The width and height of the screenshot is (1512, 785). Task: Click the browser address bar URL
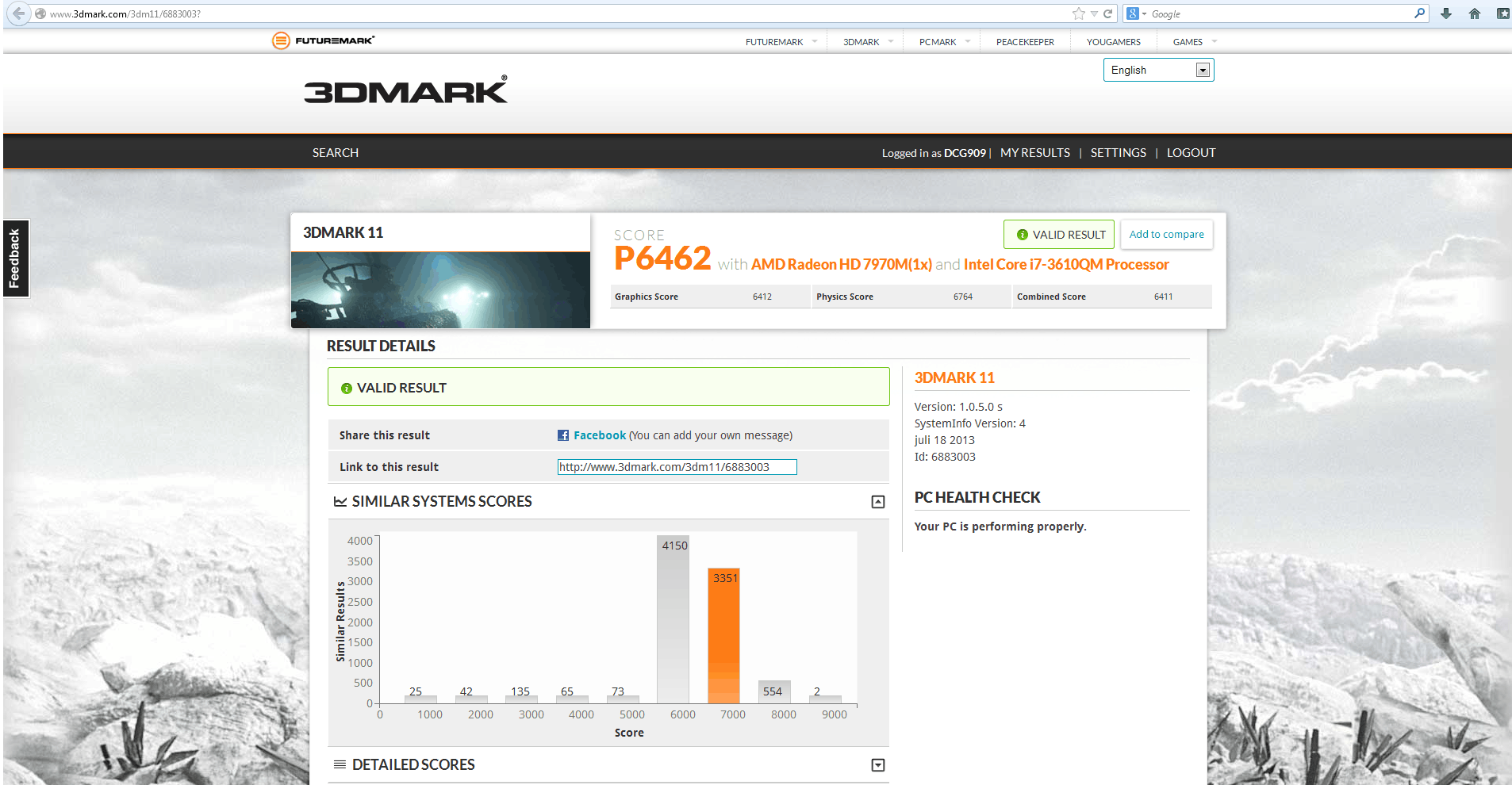(x=125, y=13)
